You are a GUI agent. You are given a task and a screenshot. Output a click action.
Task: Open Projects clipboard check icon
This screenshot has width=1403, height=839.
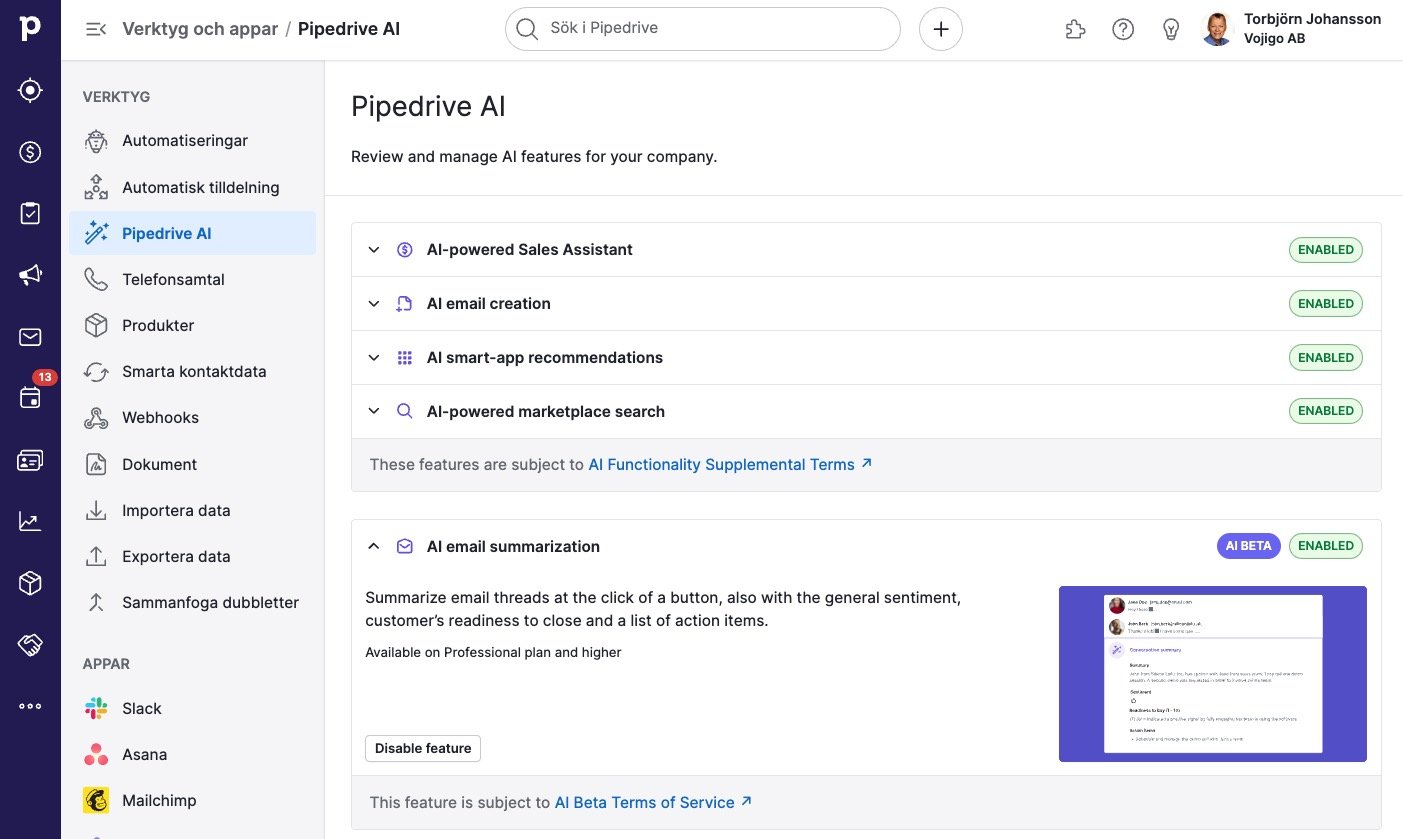(x=30, y=214)
